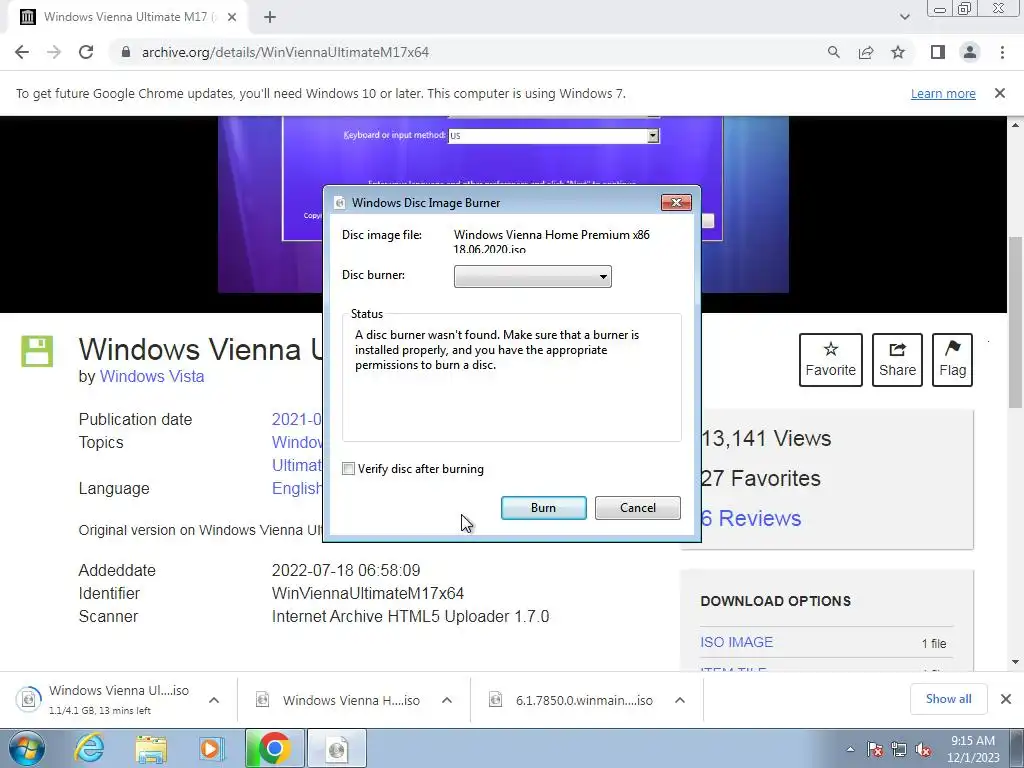Launch Internet Explorer from taskbar

click(x=89, y=748)
